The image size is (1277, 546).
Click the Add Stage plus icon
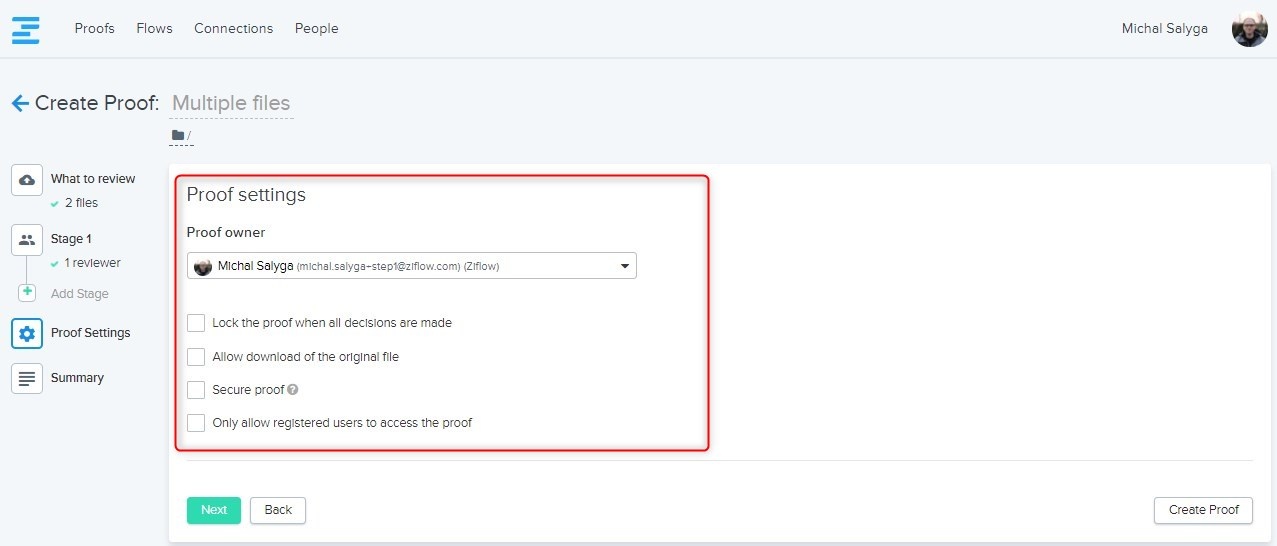tap(27, 293)
